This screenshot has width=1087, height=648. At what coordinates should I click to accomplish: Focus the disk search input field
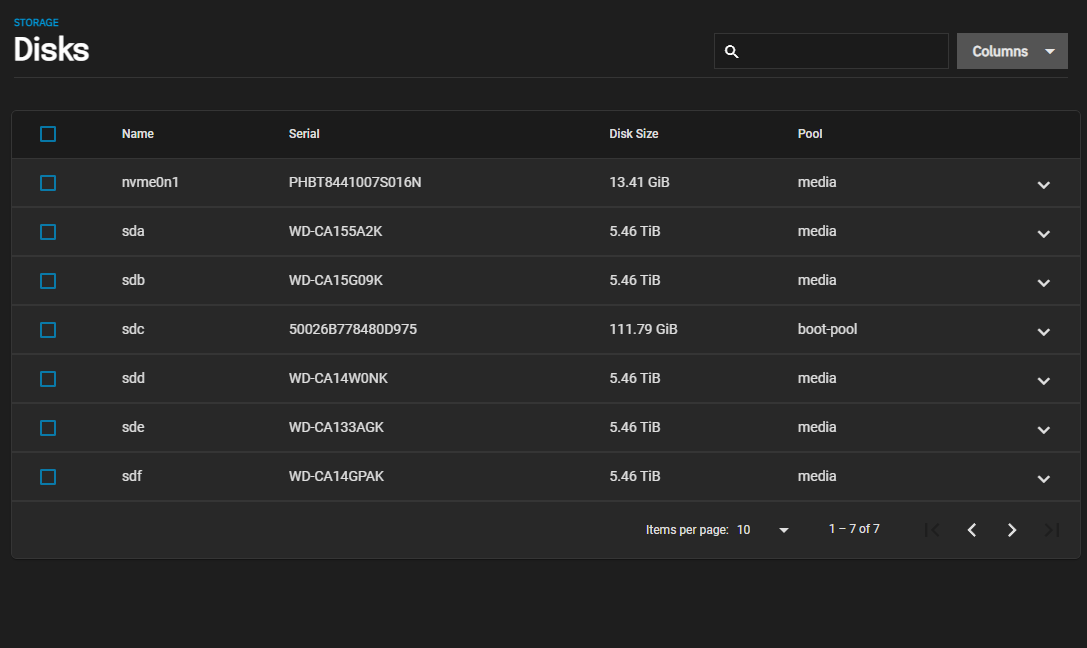point(831,51)
